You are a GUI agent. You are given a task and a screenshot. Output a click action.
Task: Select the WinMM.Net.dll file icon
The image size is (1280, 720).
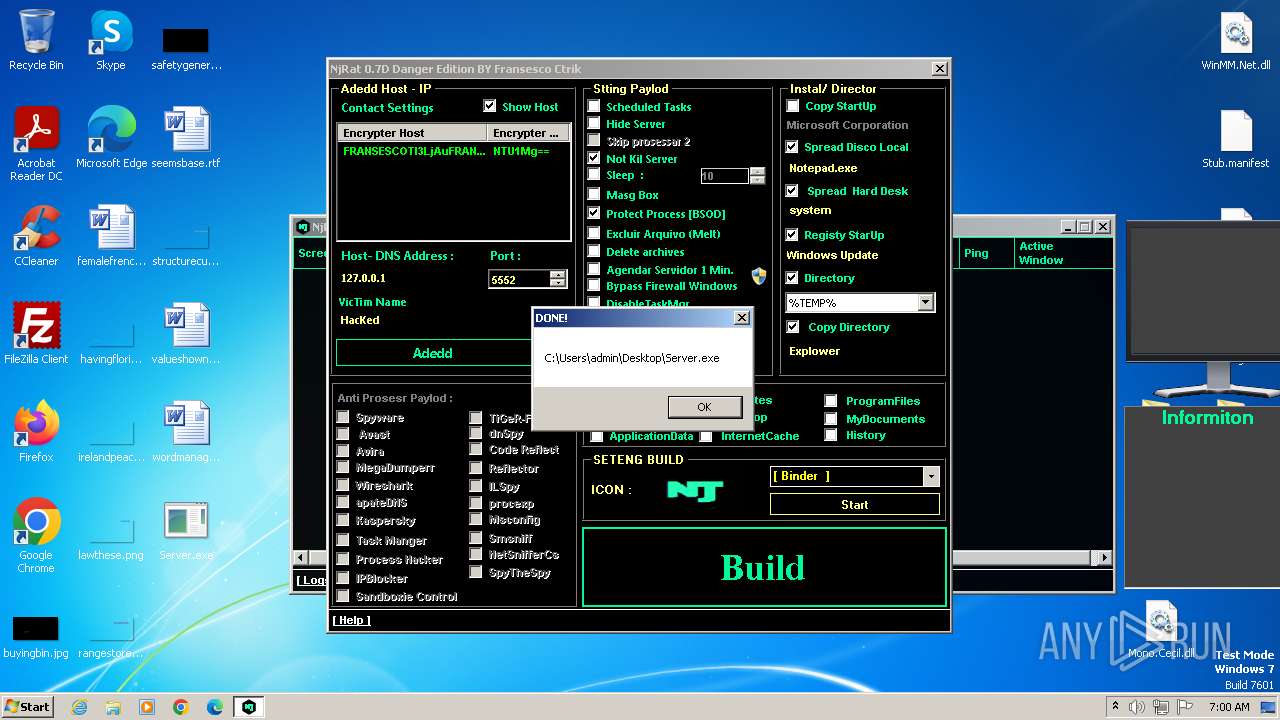[1236, 40]
